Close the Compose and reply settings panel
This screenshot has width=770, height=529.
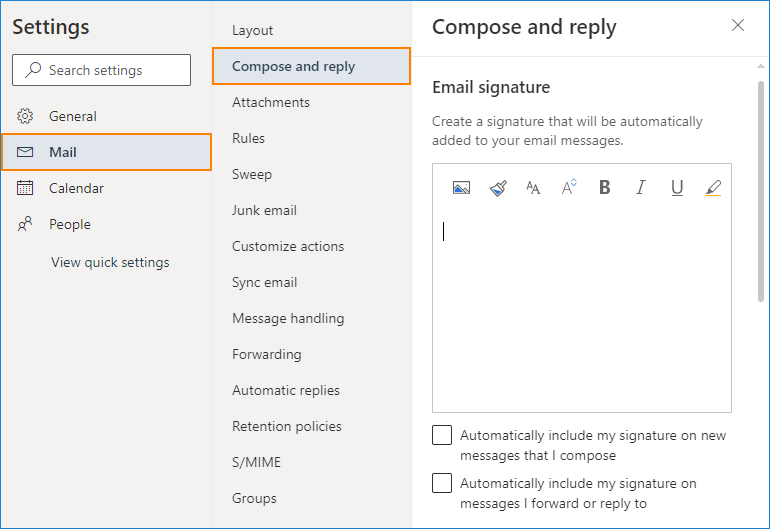click(x=738, y=25)
